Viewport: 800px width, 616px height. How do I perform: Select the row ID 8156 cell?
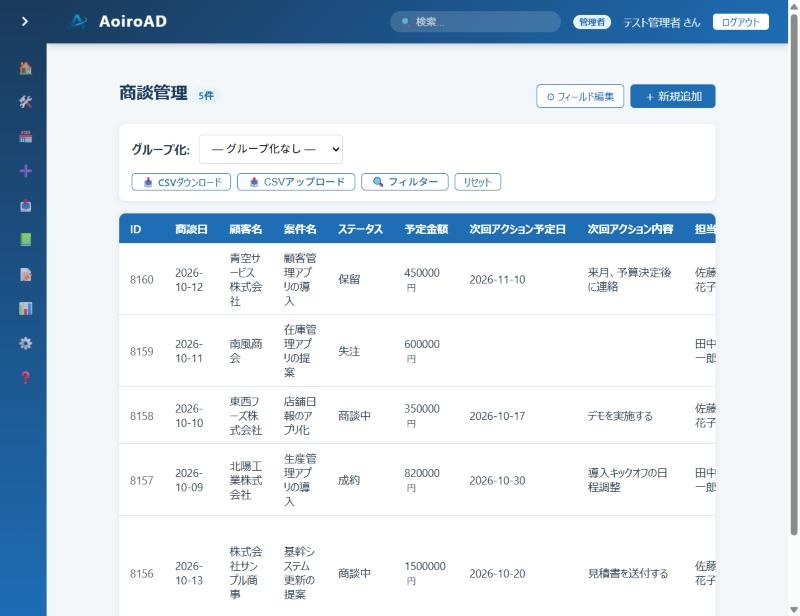coord(141,574)
